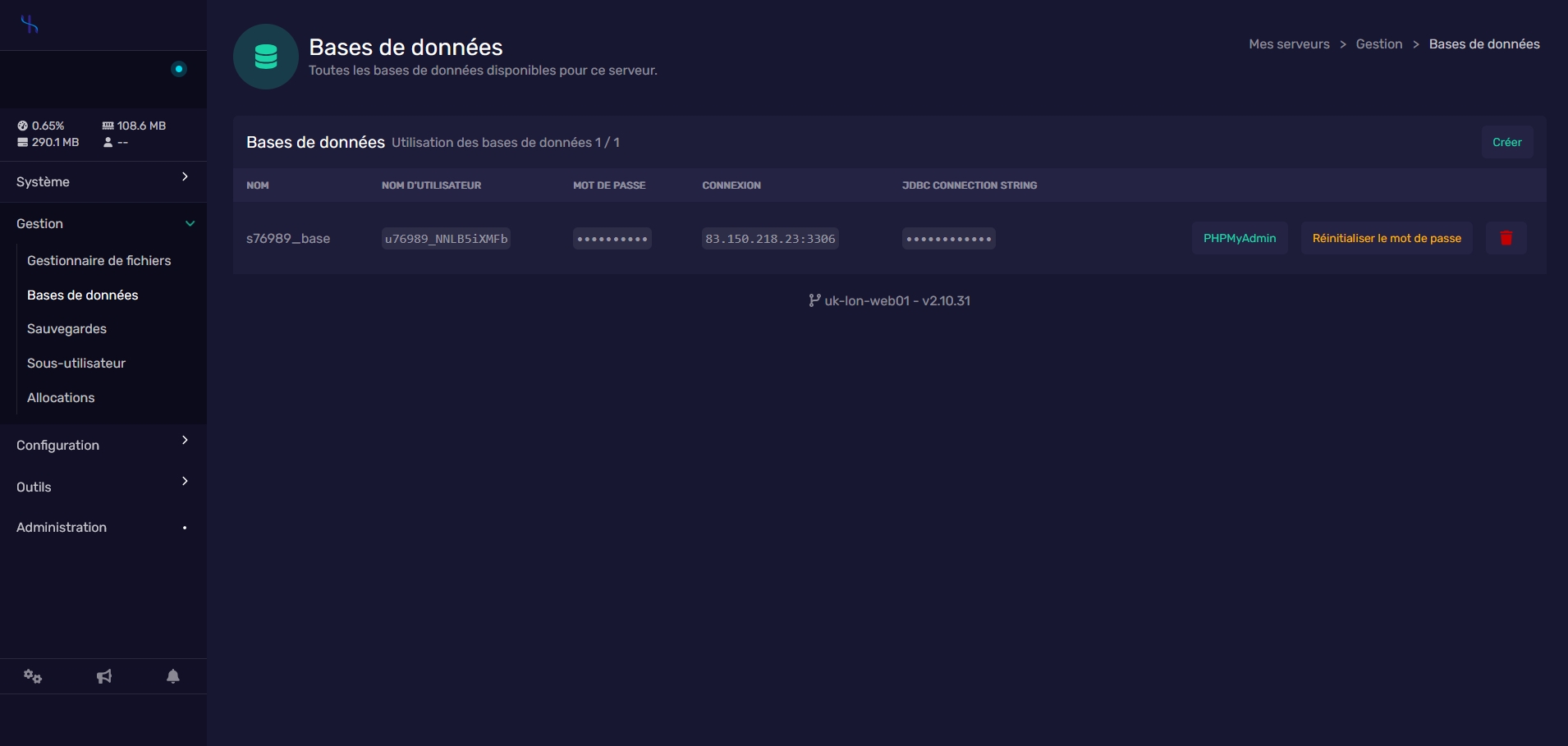Click the green database header icon

[x=265, y=57]
